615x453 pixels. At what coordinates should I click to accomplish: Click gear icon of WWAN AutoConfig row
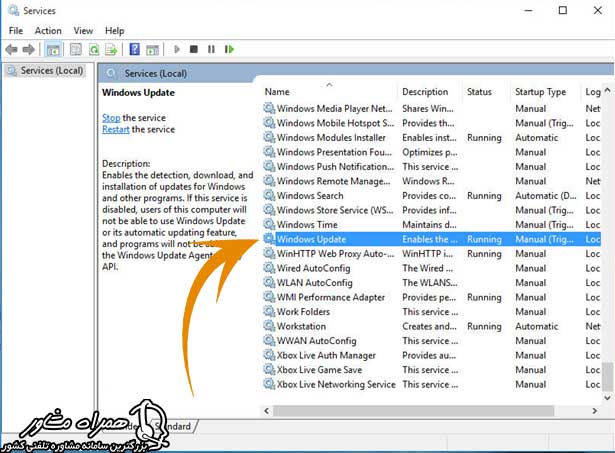(x=269, y=340)
